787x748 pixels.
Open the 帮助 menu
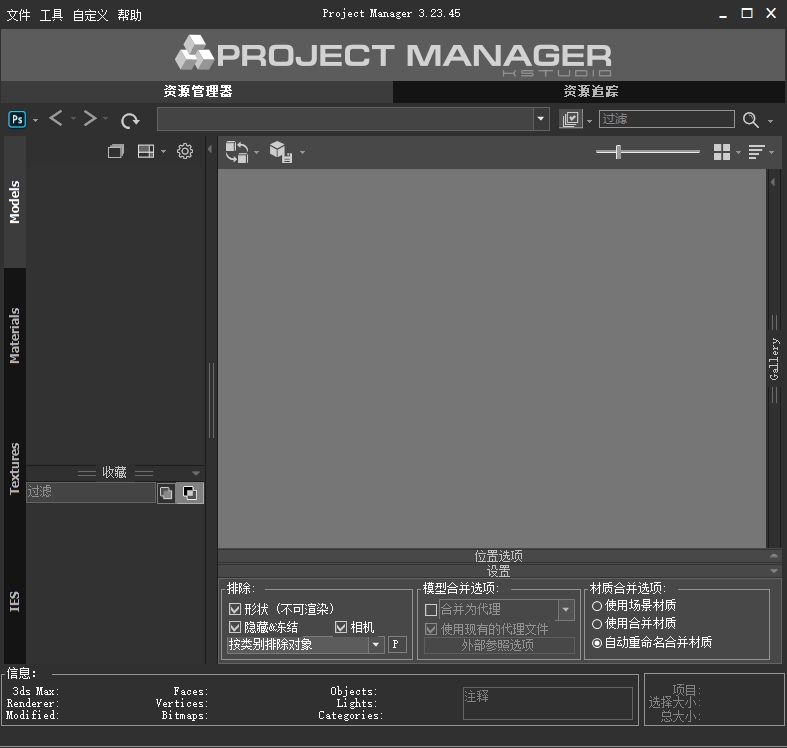(129, 15)
